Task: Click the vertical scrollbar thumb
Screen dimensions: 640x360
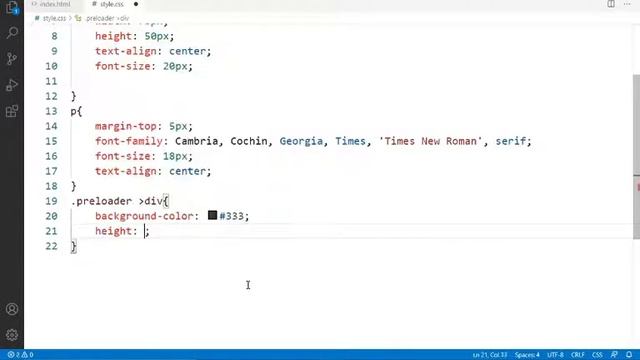Action: [636, 157]
